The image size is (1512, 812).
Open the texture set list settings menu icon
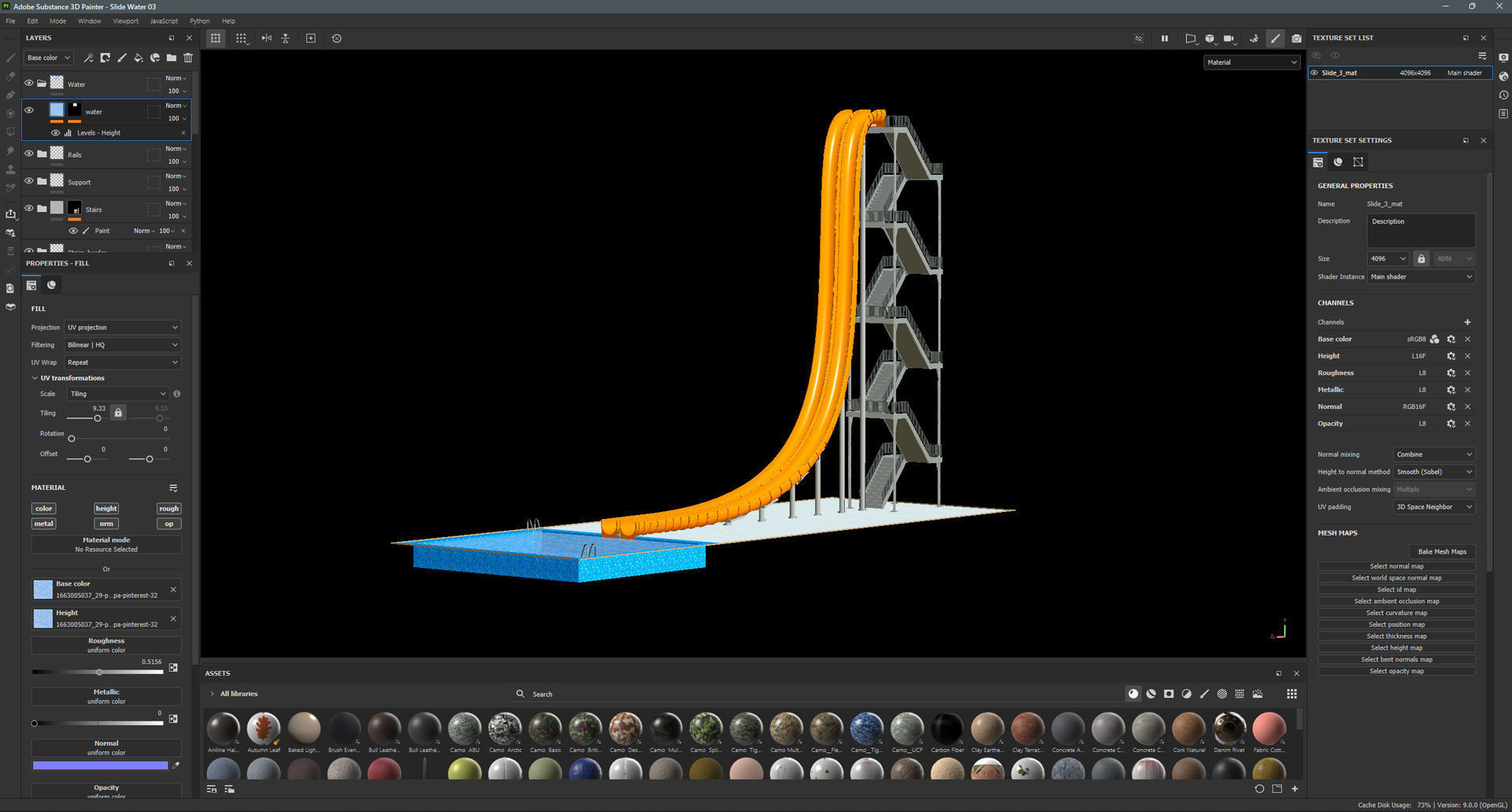point(1482,56)
